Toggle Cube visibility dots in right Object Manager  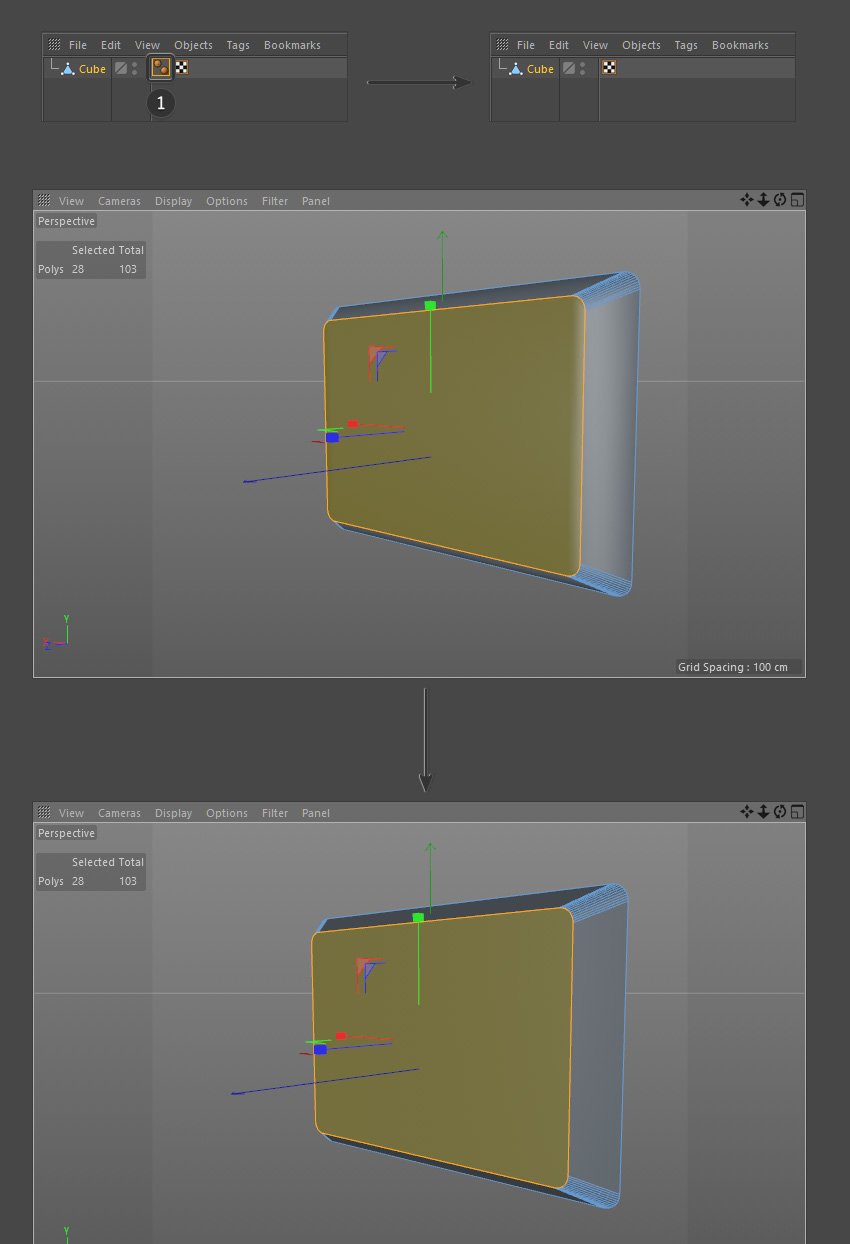coord(583,68)
